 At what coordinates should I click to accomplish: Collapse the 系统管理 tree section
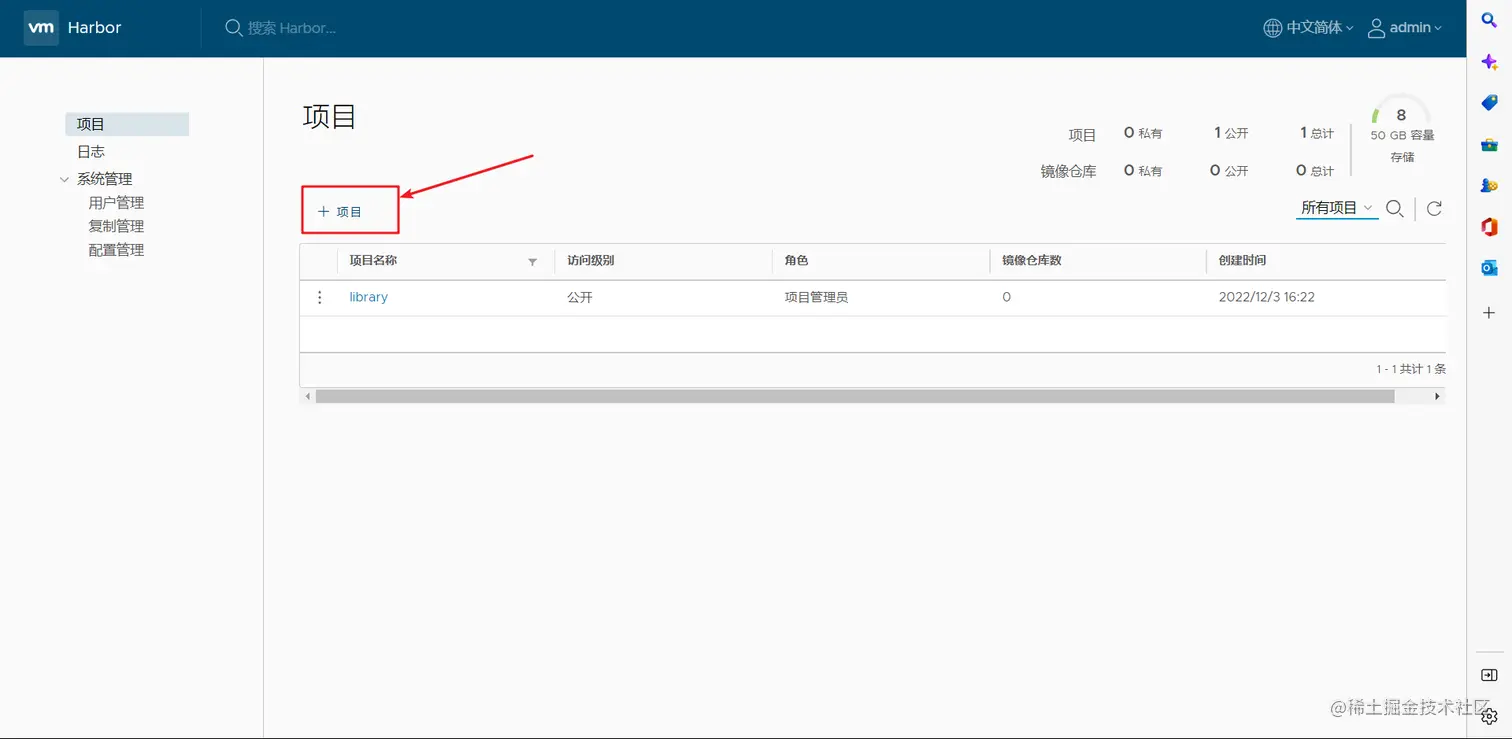click(x=65, y=180)
